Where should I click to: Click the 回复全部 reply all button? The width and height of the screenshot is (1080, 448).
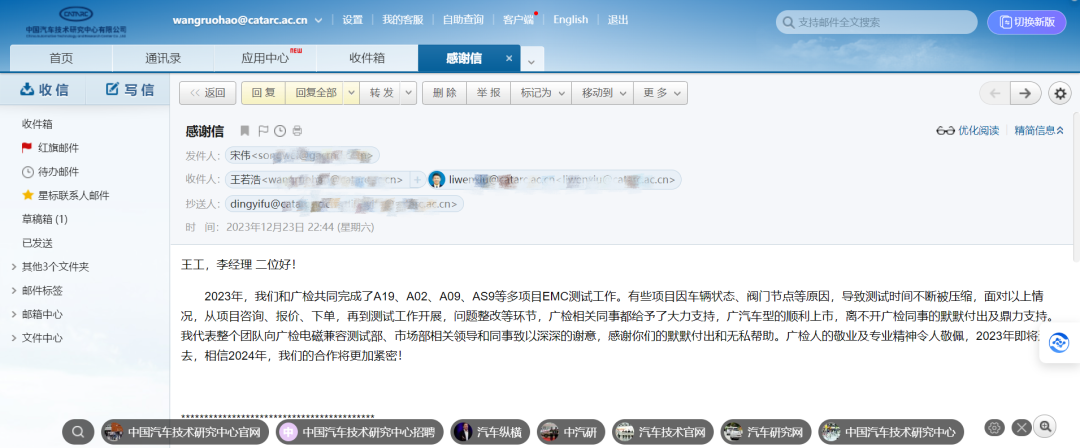315,93
